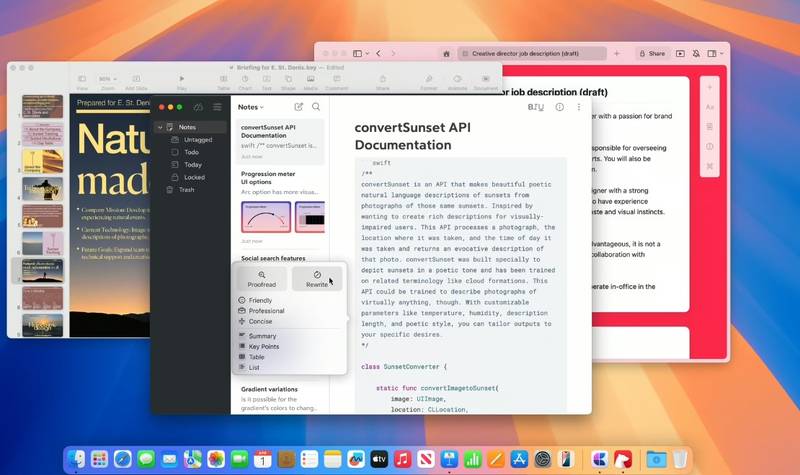Go forward in the pink document window
800x475 pixels.
[x=393, y=53]
